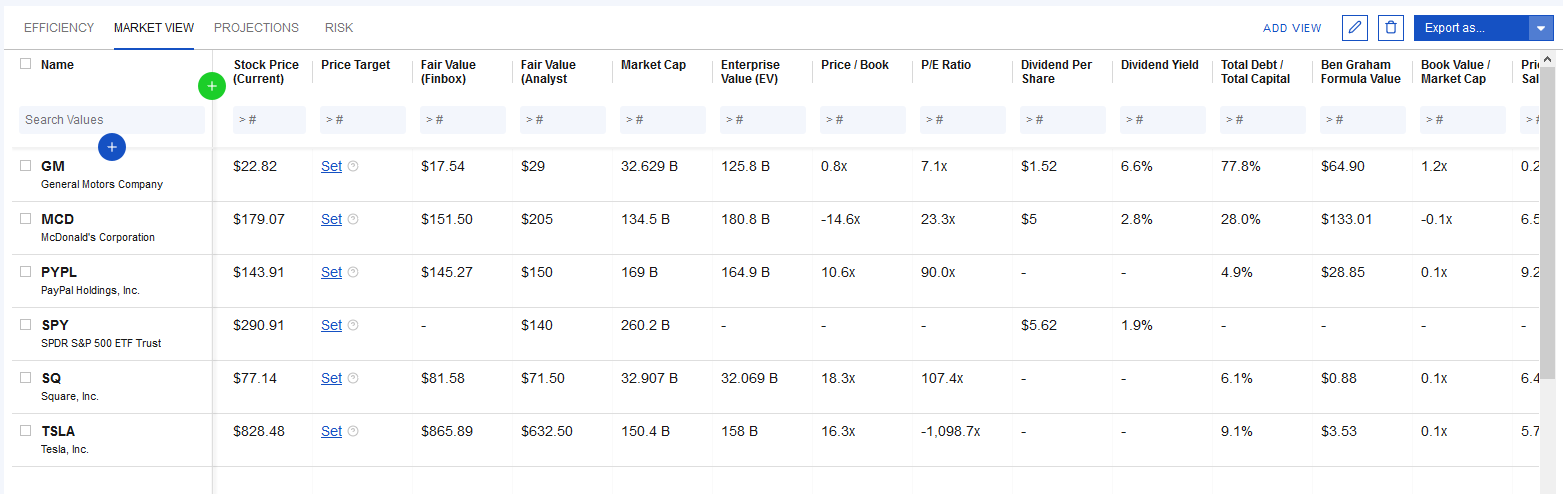1563x494 pixels.
Task: Click the trash delete view icon
Action: [1391, 28]
